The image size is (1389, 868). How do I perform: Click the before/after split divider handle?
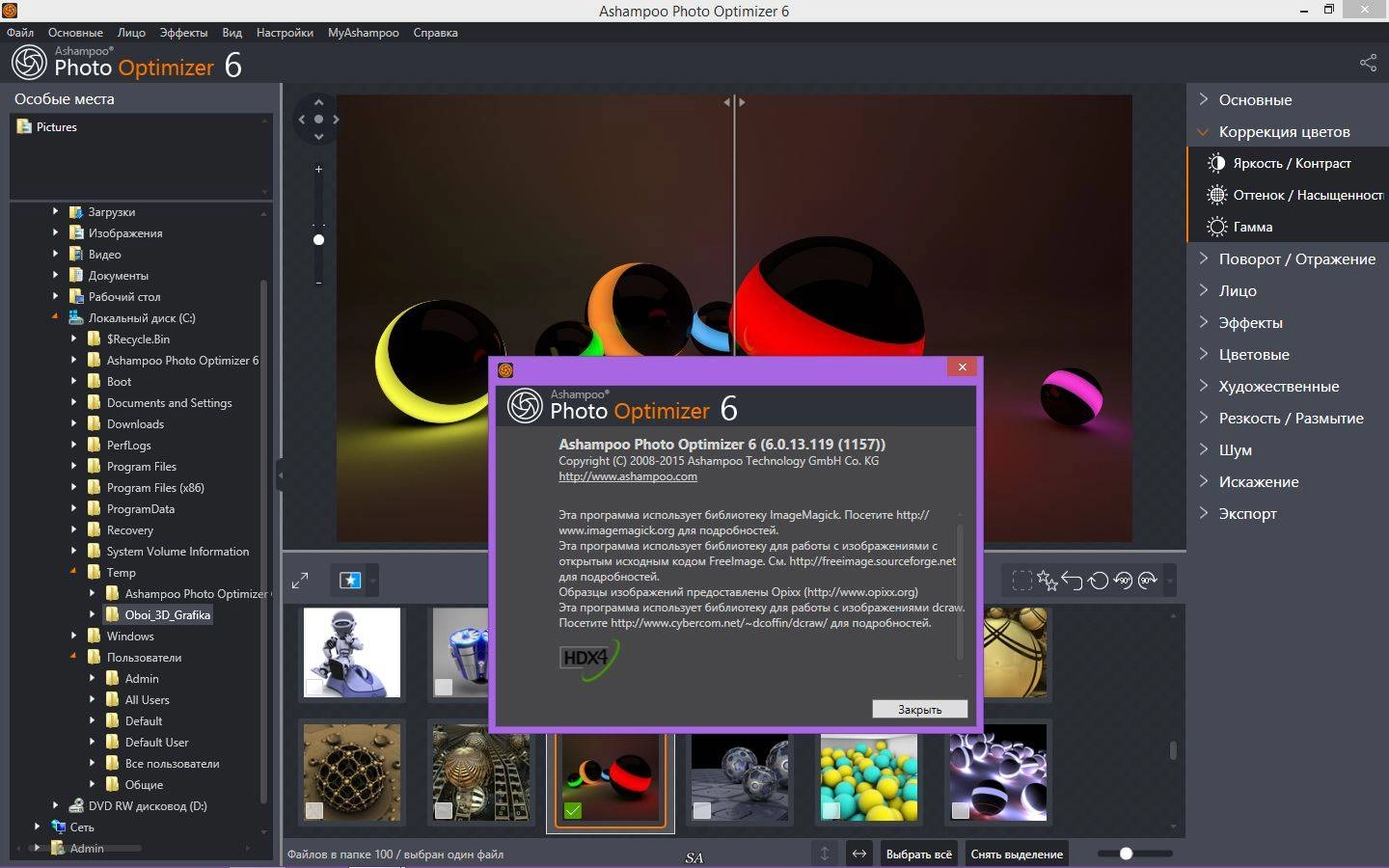point(735,101)
